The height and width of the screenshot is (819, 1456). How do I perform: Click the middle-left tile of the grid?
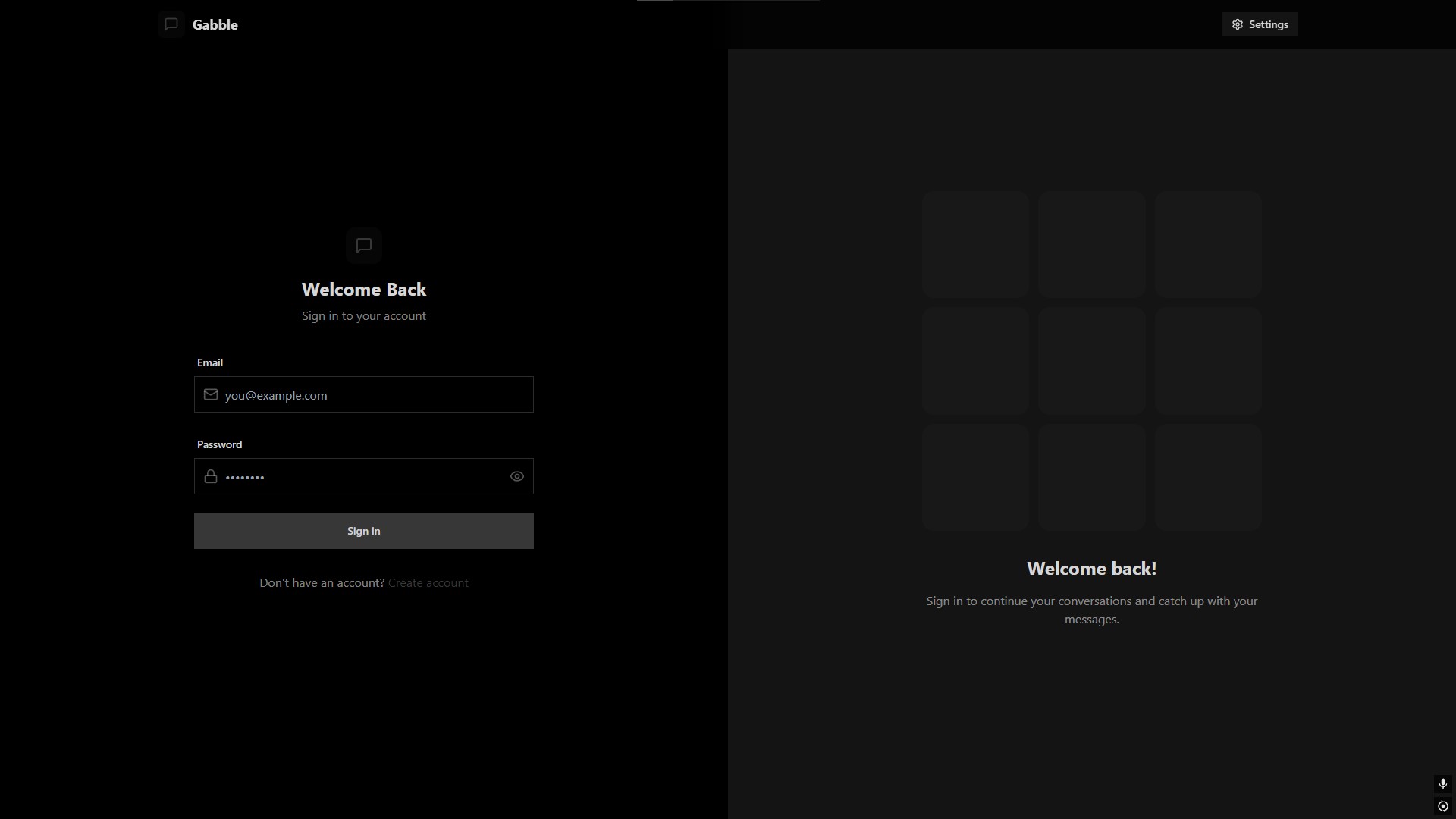975,361
